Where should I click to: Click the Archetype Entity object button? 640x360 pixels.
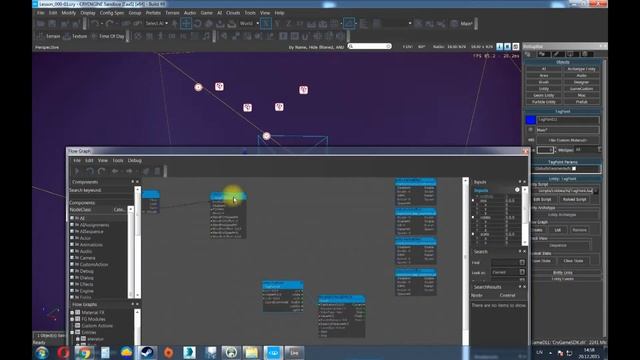(x=581, y=69)
